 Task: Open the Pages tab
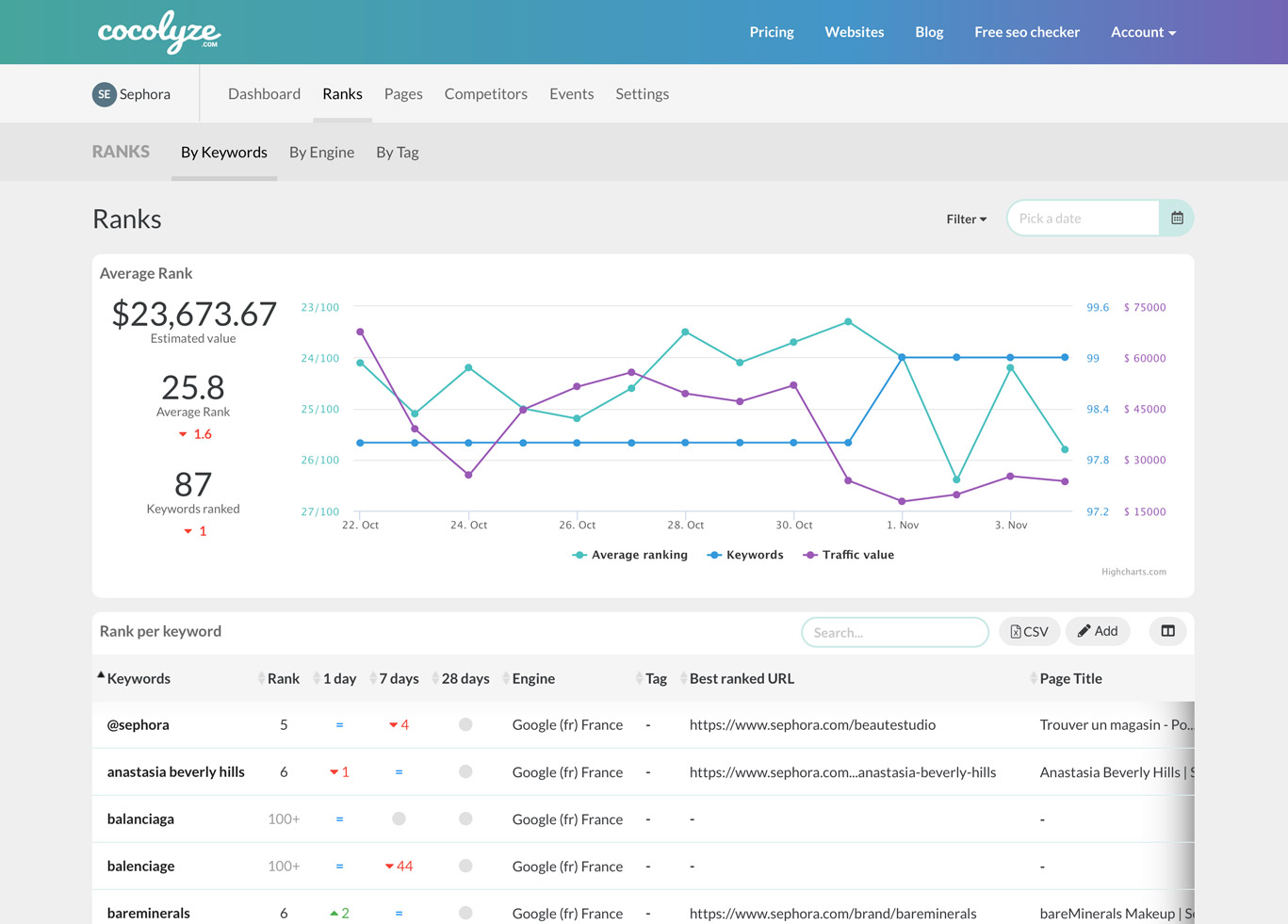click(x=403, y=94)
